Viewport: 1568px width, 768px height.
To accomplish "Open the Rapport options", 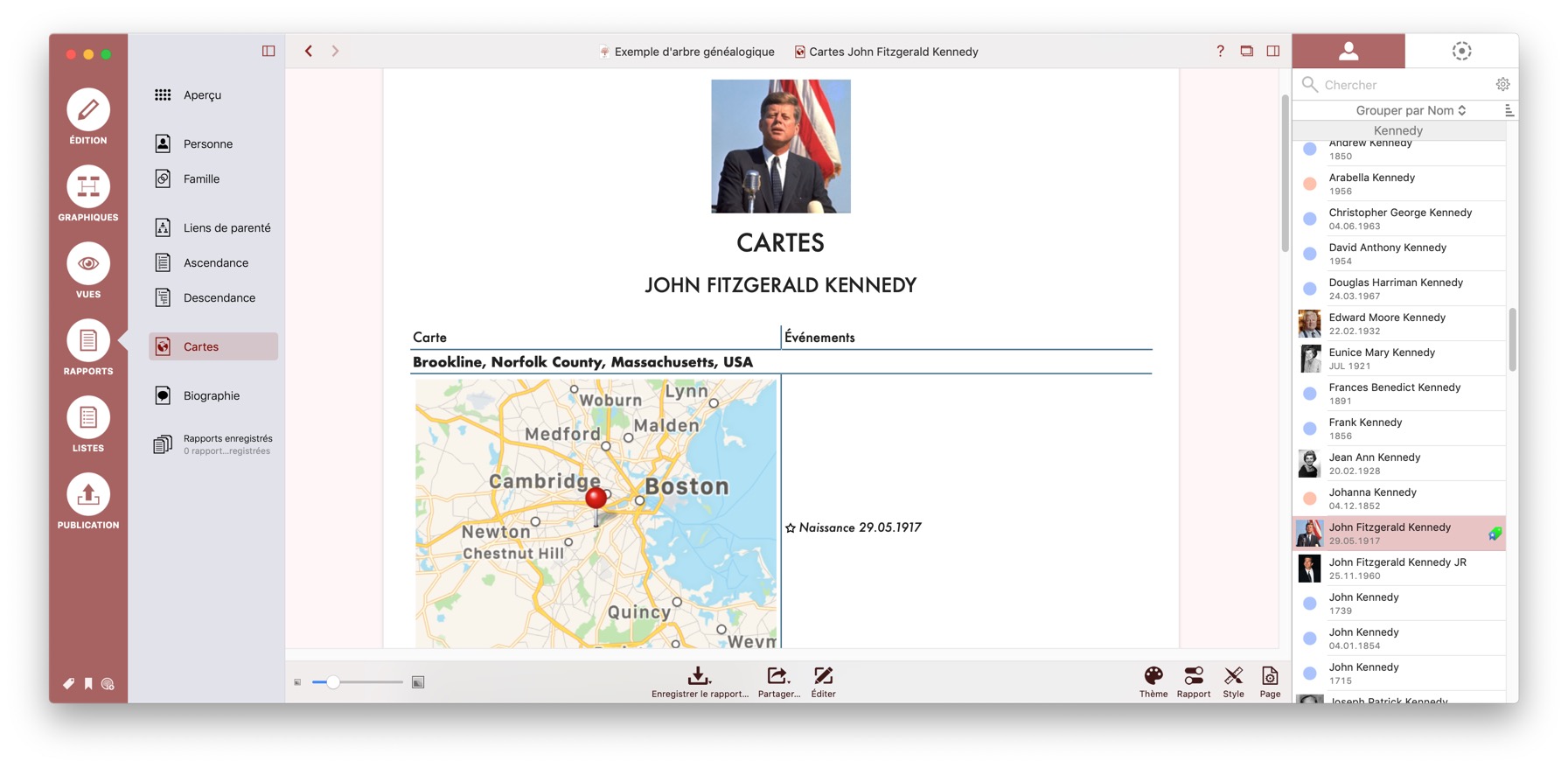I will [x=1194, y=682].
